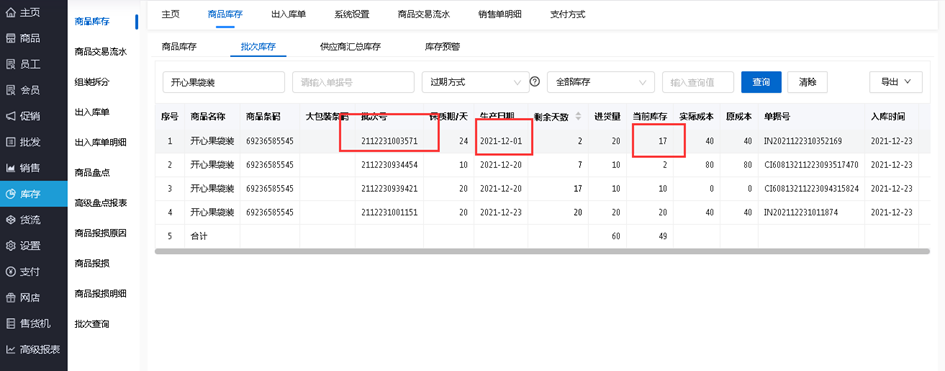Switch to the 支付方式 top tab
The width and height of the screenshot is (945, 371).
pyautogui.click(x=568, y=14)
